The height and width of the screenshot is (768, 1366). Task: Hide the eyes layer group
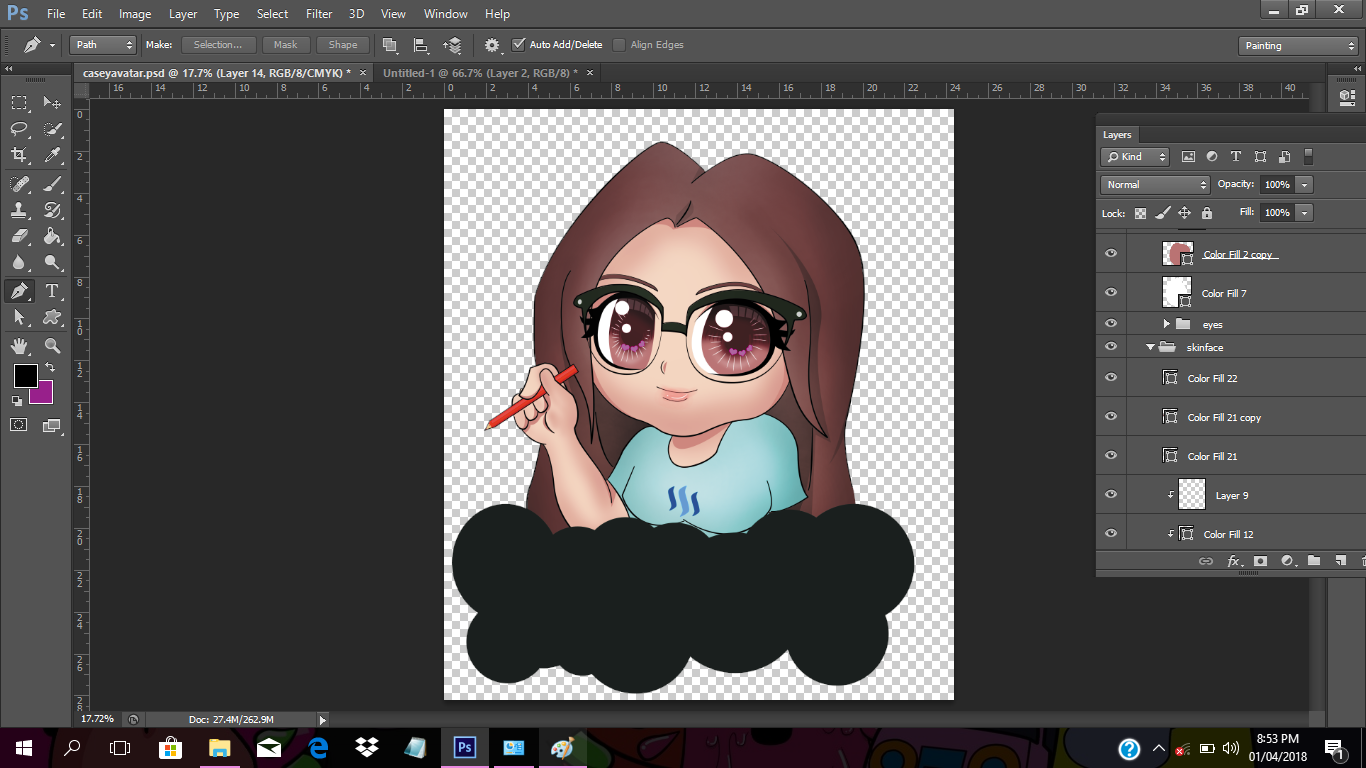click(1110, 324)
